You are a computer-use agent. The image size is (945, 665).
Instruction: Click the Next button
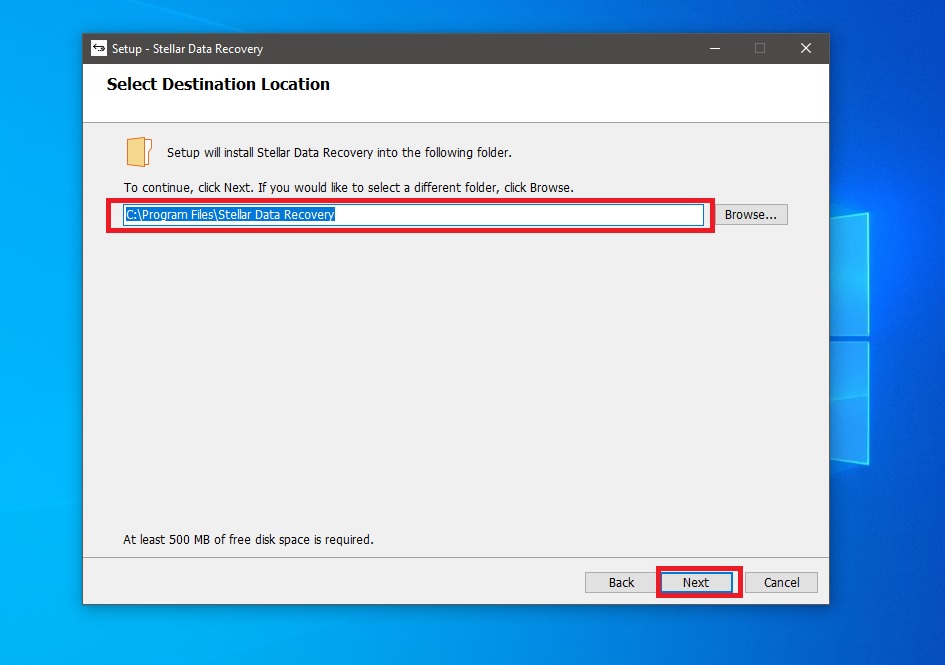click(696, 582)
